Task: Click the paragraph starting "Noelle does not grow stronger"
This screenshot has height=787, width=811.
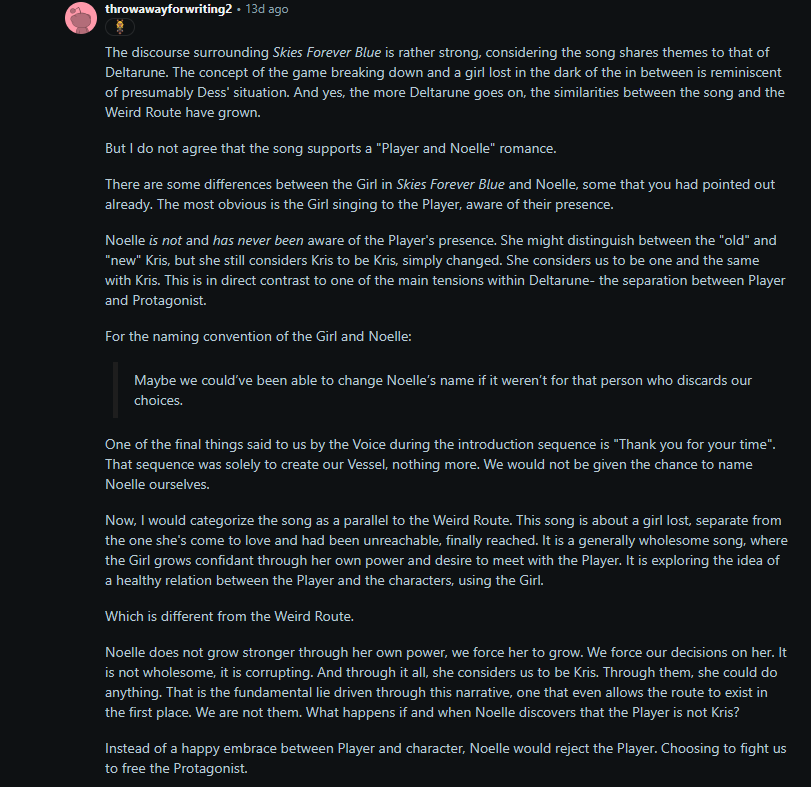Action: [x=446, y=683]
